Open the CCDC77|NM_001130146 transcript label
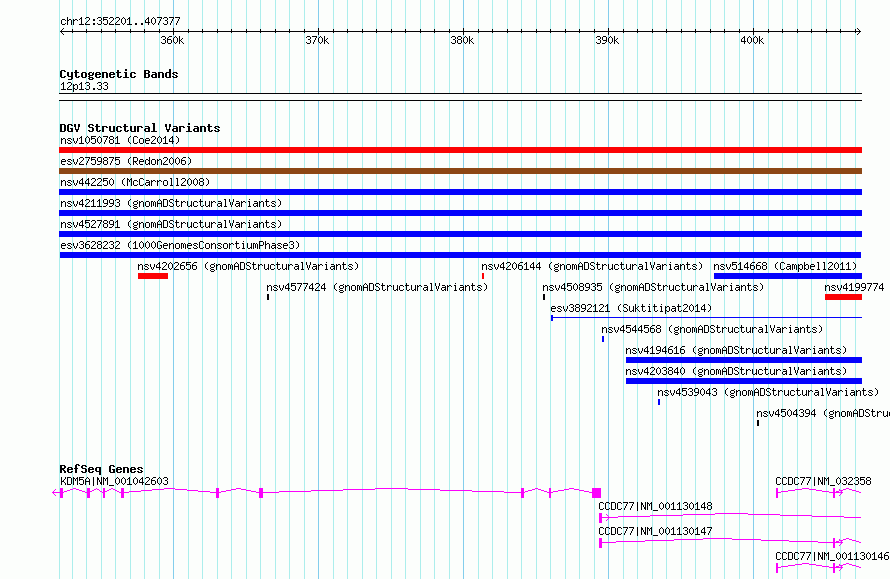This screenshot has width=890, height=579. (x=832, y=556)
